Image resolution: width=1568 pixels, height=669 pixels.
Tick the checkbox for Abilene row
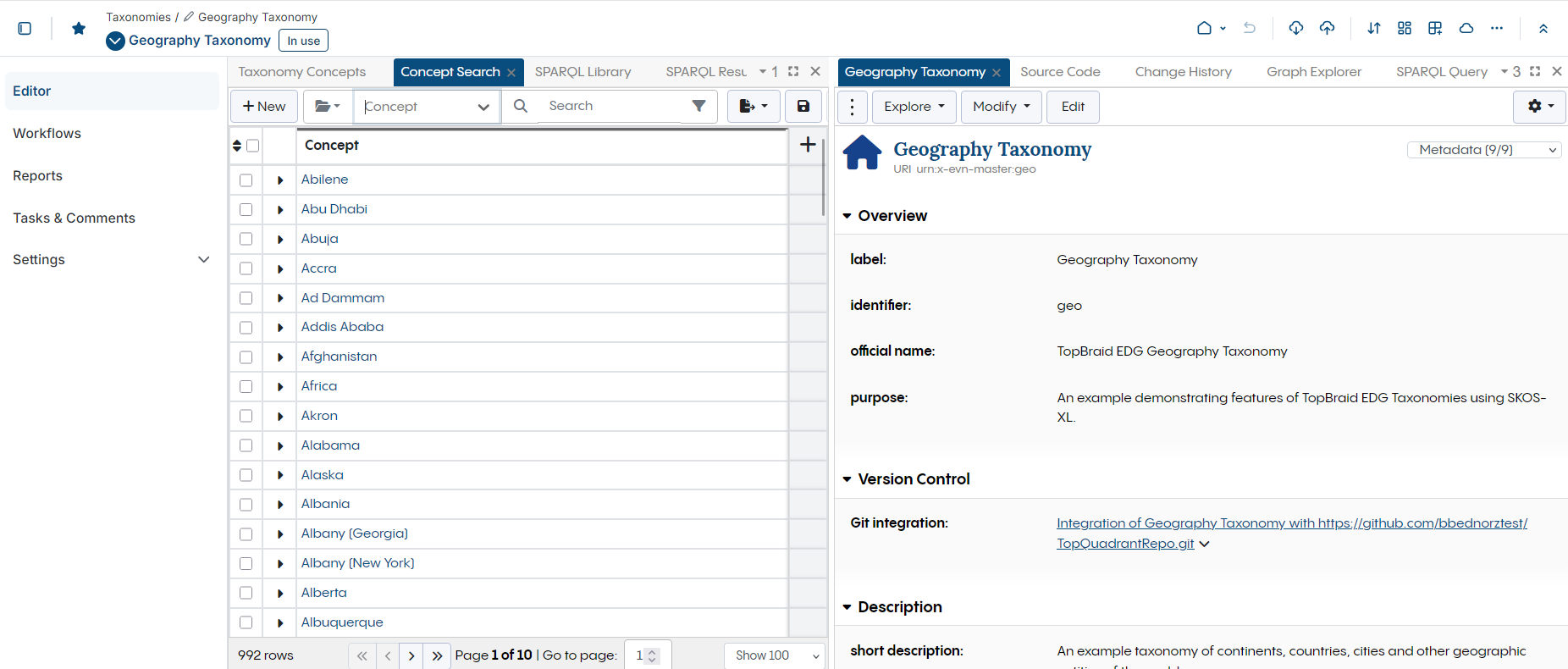[246, 180]
